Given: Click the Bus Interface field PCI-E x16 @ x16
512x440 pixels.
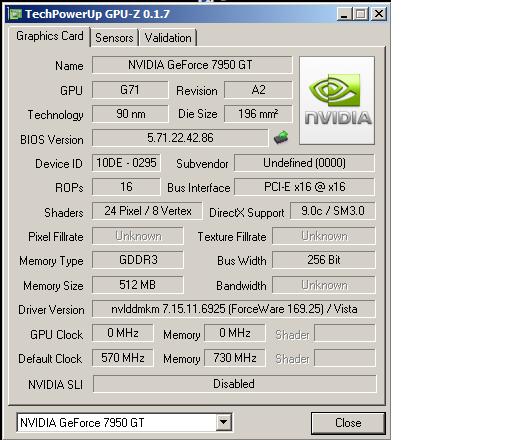Looking at the screenshot, I should click(304, 187).
